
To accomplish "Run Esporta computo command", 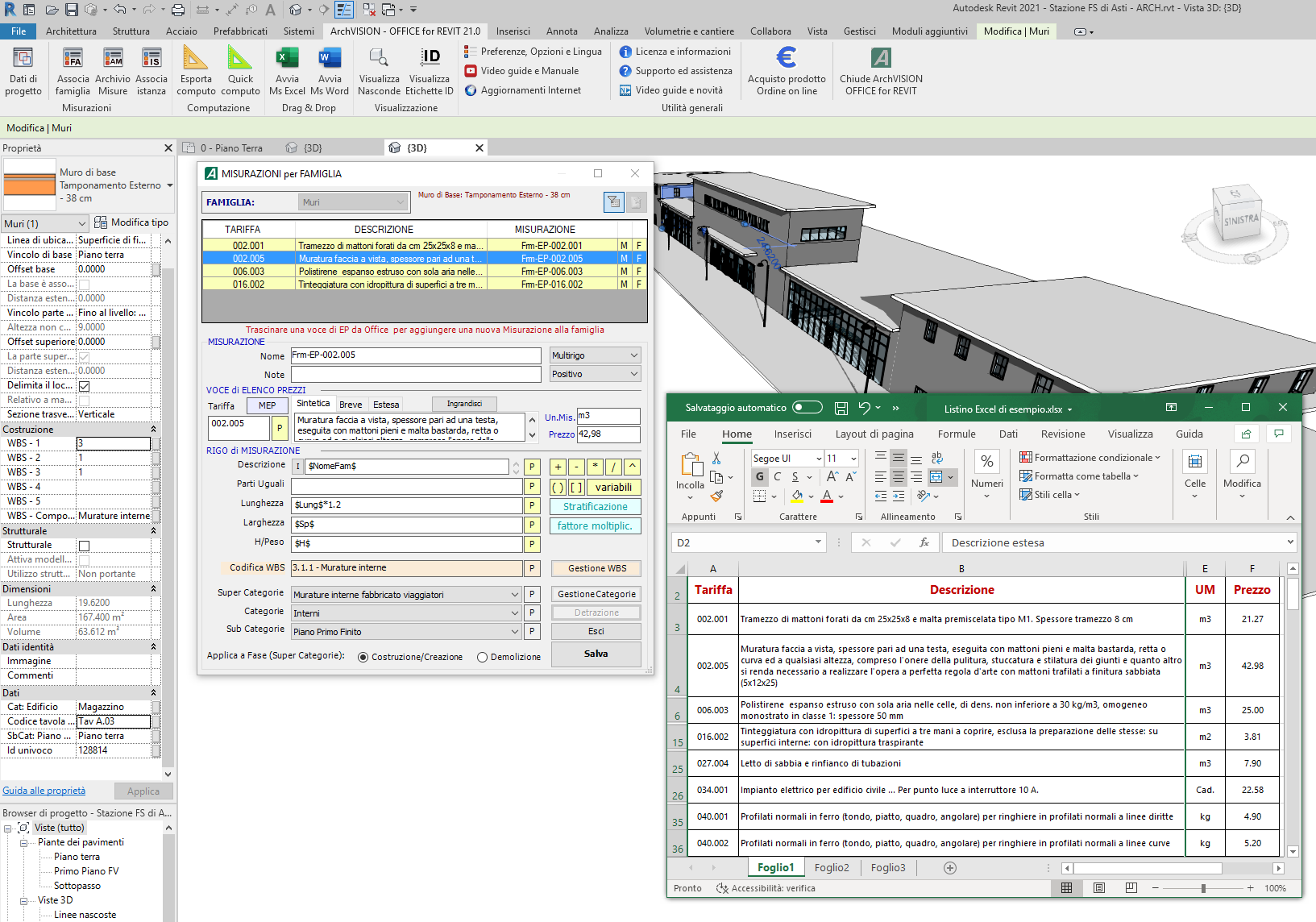I will (x=195, y=71).
